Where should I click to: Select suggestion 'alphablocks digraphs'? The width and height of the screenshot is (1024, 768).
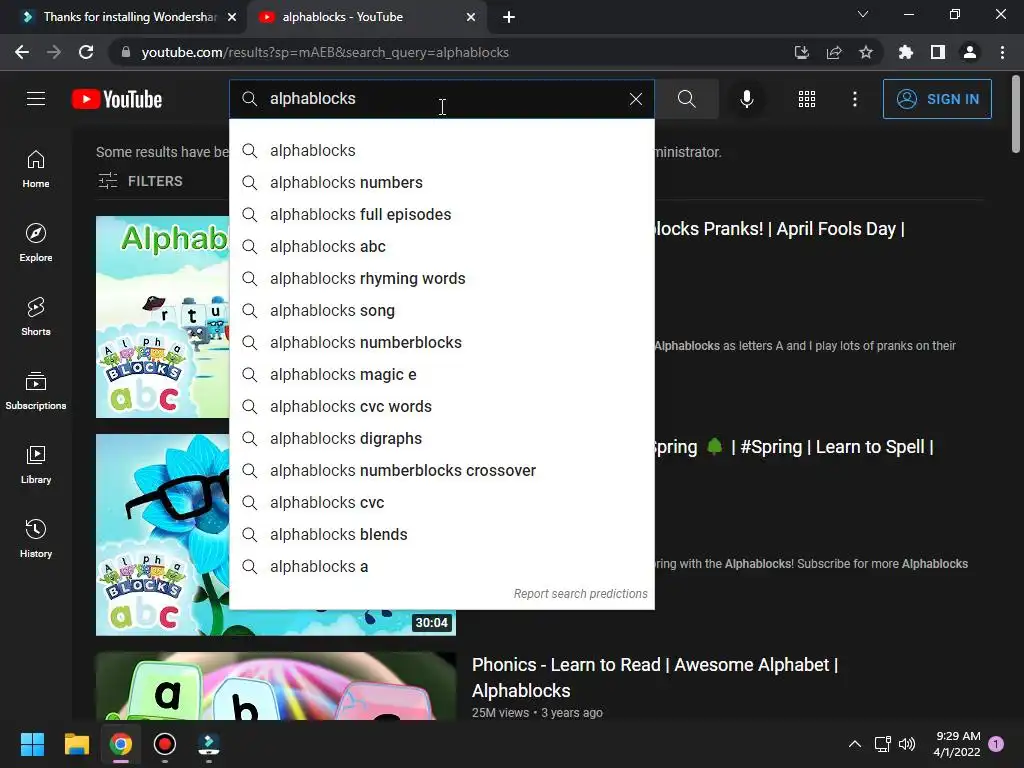(x=441, y=438)
